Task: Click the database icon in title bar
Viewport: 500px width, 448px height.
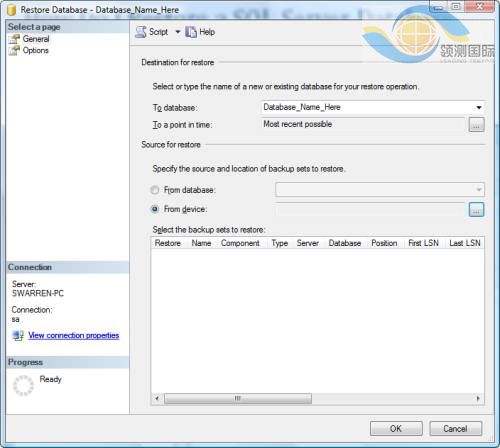Action: point(12,10)
